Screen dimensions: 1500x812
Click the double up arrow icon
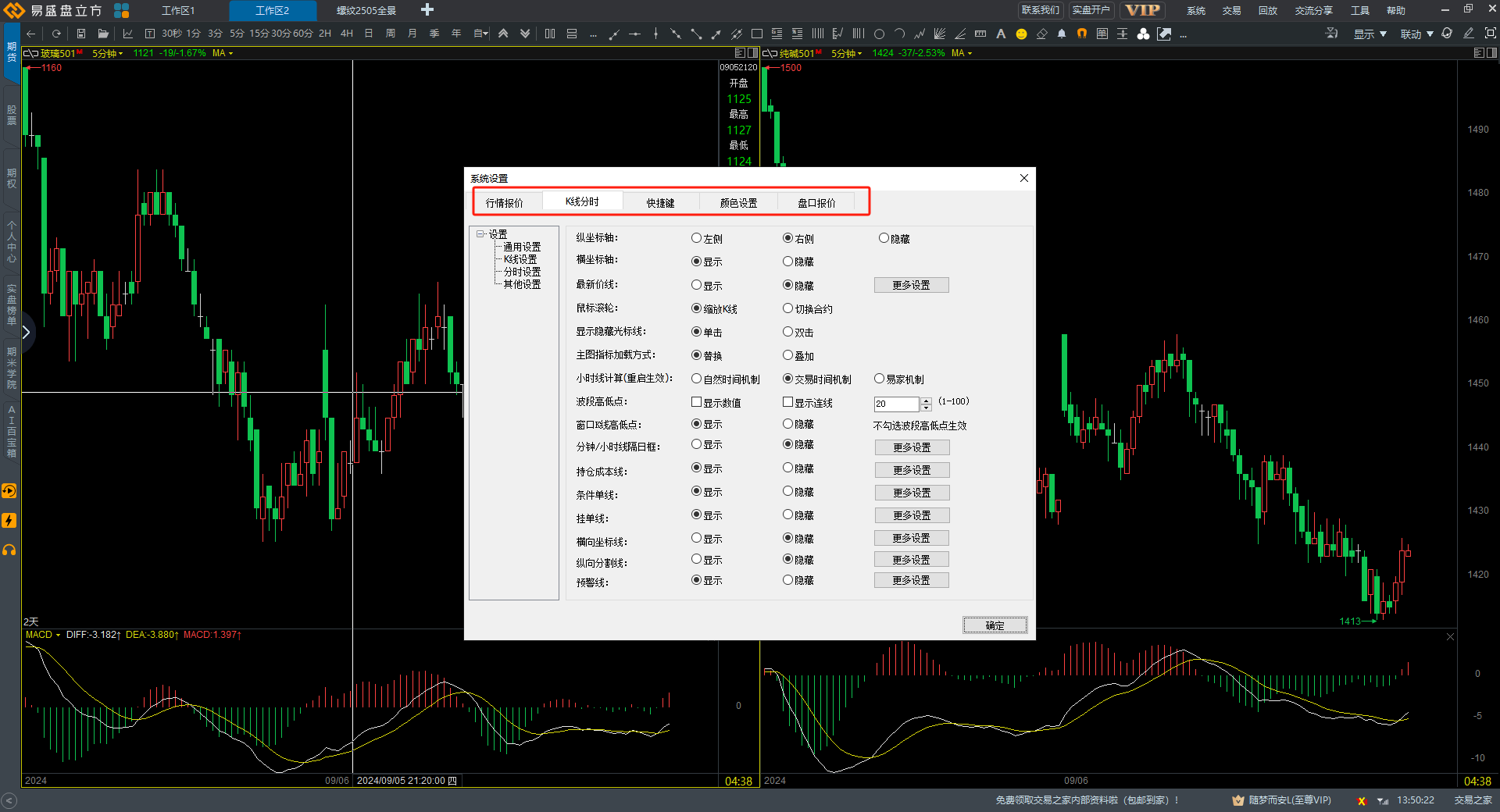point(503,34)
